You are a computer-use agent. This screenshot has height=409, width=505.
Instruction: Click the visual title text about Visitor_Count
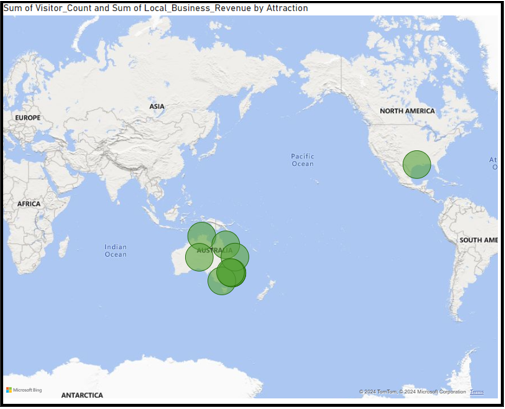tap(156, 8)
